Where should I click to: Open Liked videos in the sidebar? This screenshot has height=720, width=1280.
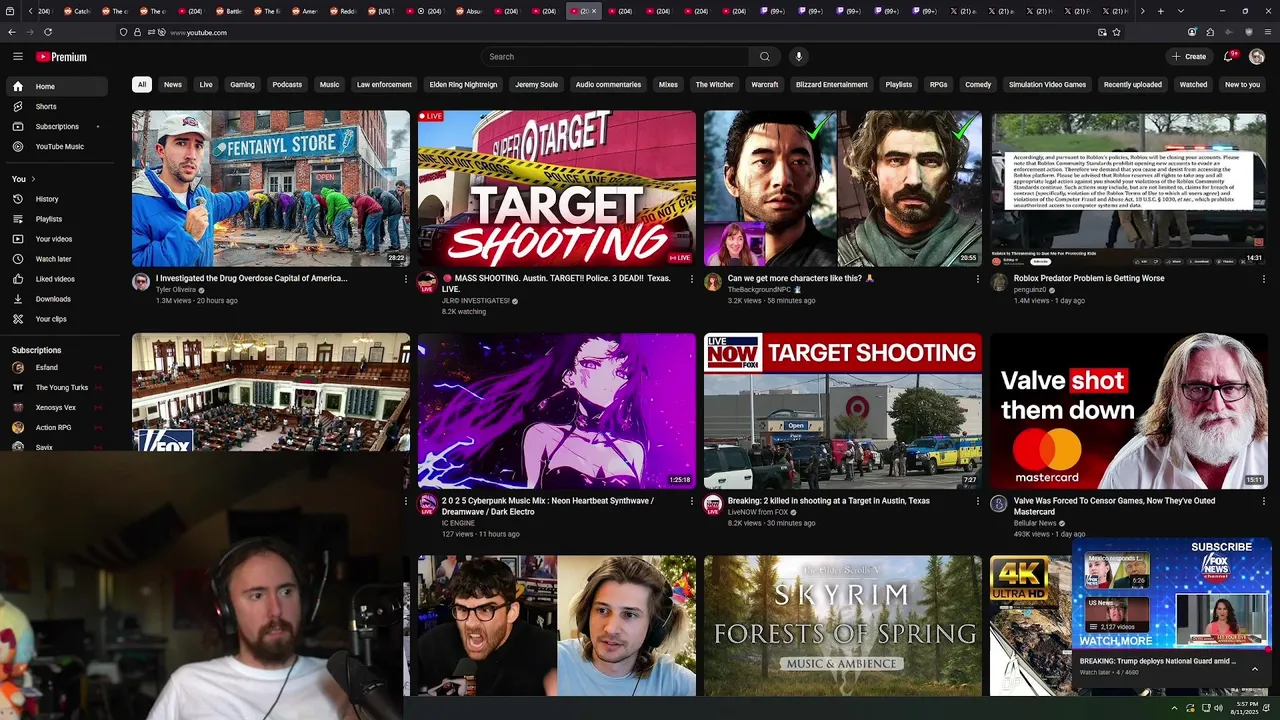[x=55, y=279]
